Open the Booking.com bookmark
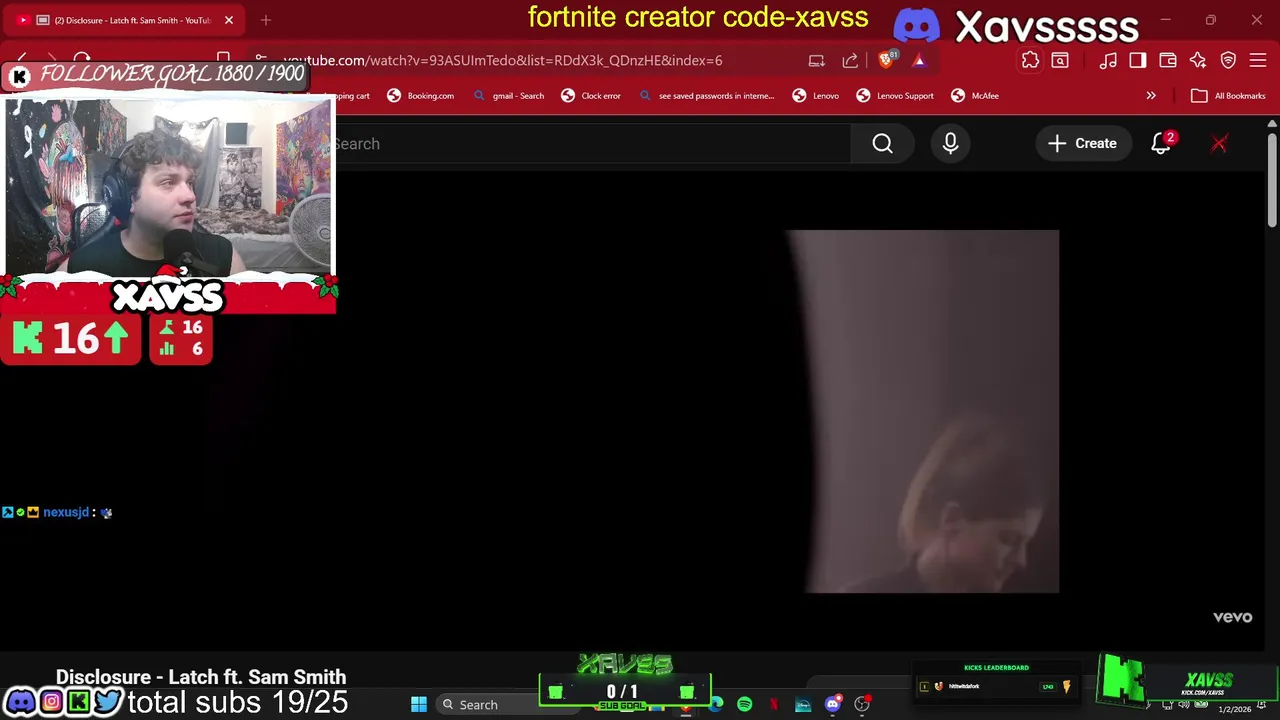 [420, 95]
